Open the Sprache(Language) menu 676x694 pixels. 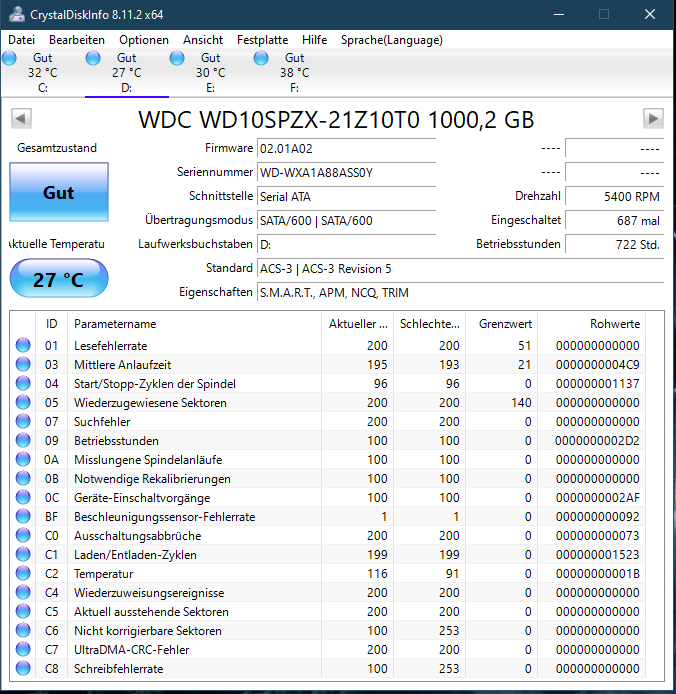[x=391, y=40]
